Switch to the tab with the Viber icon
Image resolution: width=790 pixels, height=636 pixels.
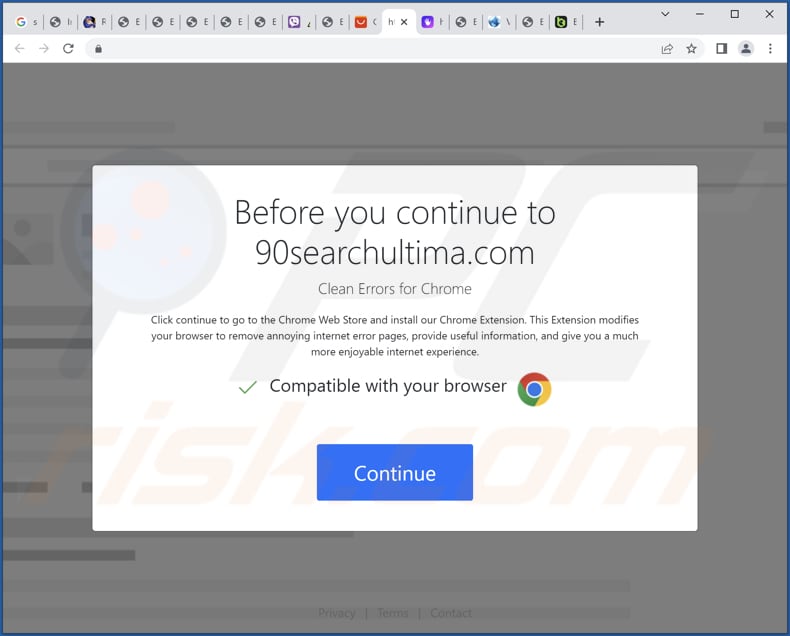coord(300,22)
